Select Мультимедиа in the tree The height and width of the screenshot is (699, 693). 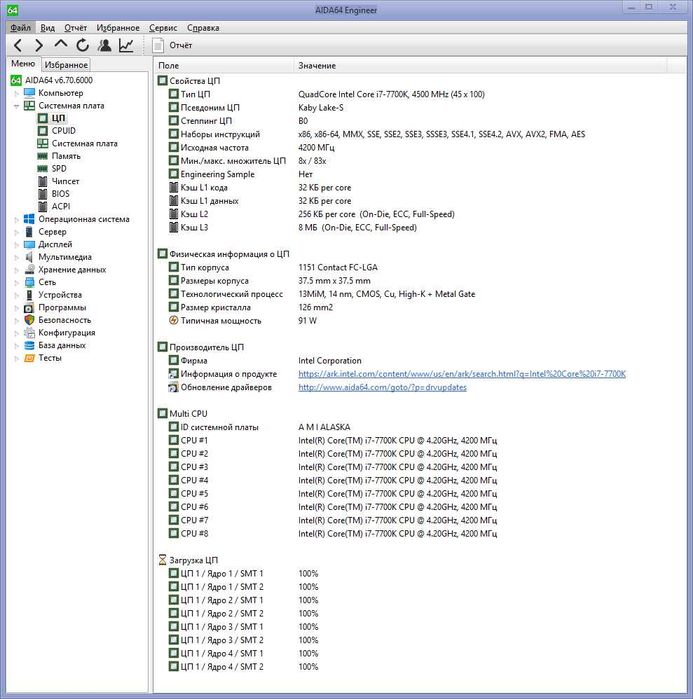pos(58,257)
